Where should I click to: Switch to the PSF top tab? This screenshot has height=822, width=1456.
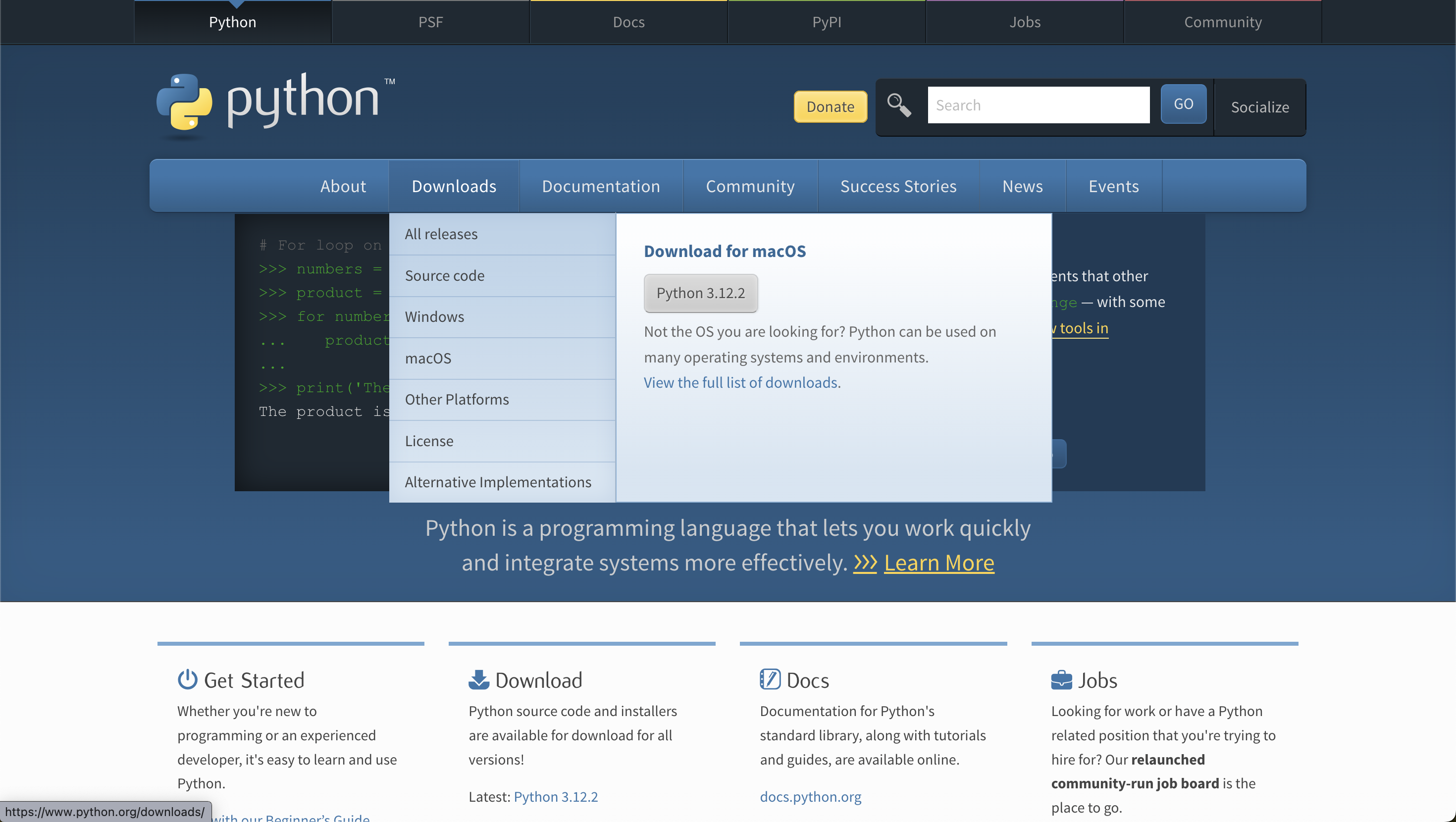point(430,22)
